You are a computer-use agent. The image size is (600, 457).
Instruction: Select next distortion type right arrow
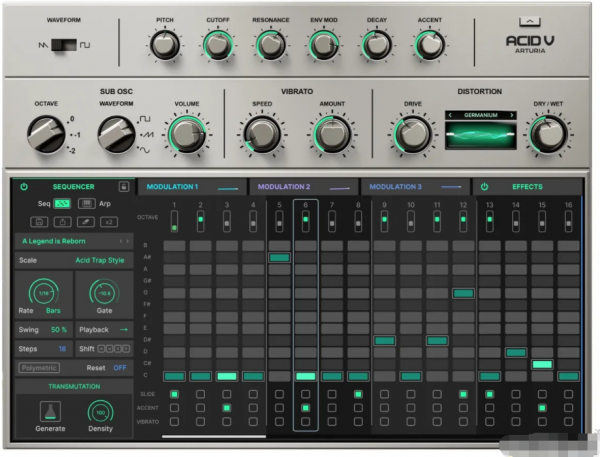point(512,115)
